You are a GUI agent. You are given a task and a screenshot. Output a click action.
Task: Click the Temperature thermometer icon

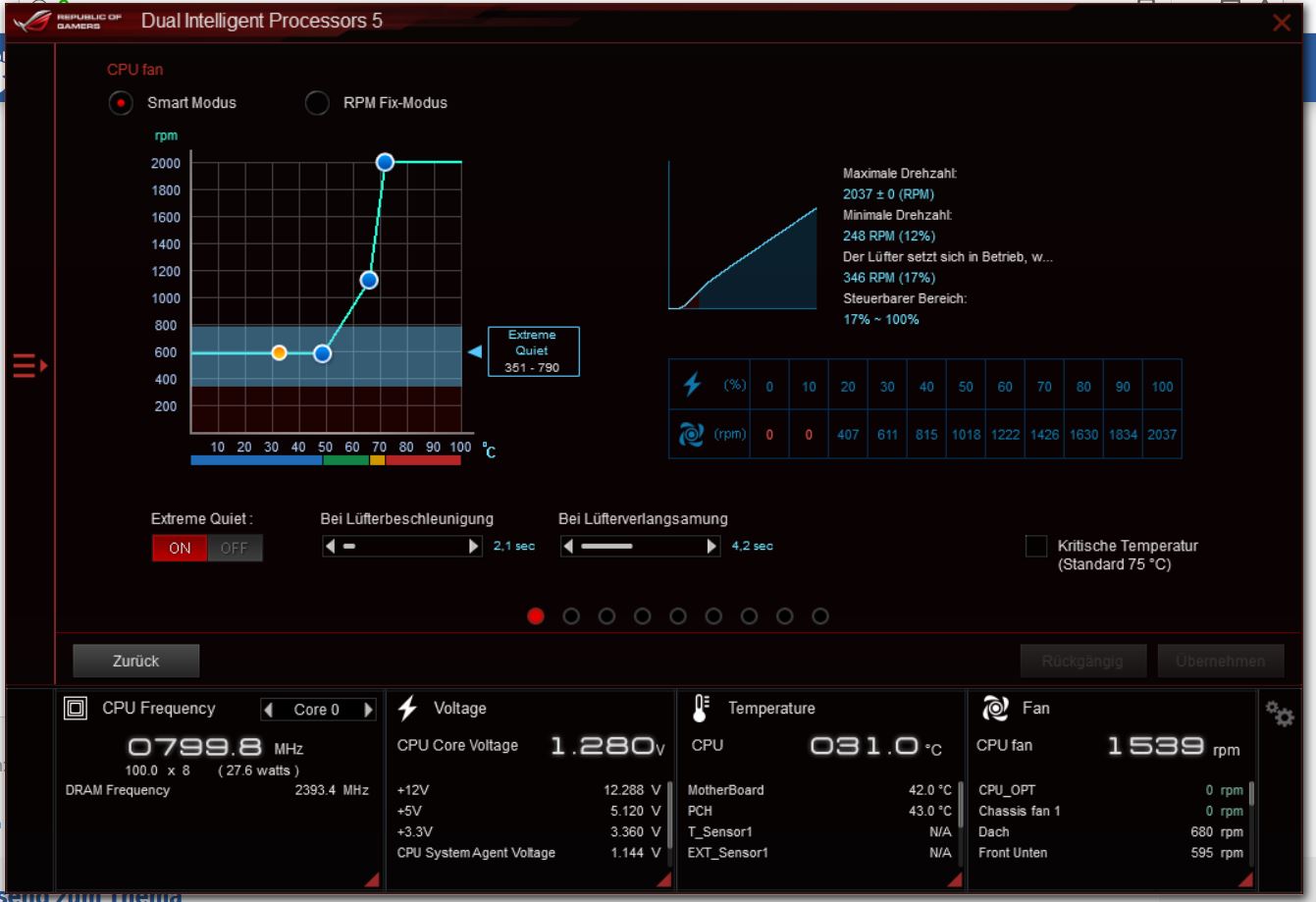click(x=701, y=708)
